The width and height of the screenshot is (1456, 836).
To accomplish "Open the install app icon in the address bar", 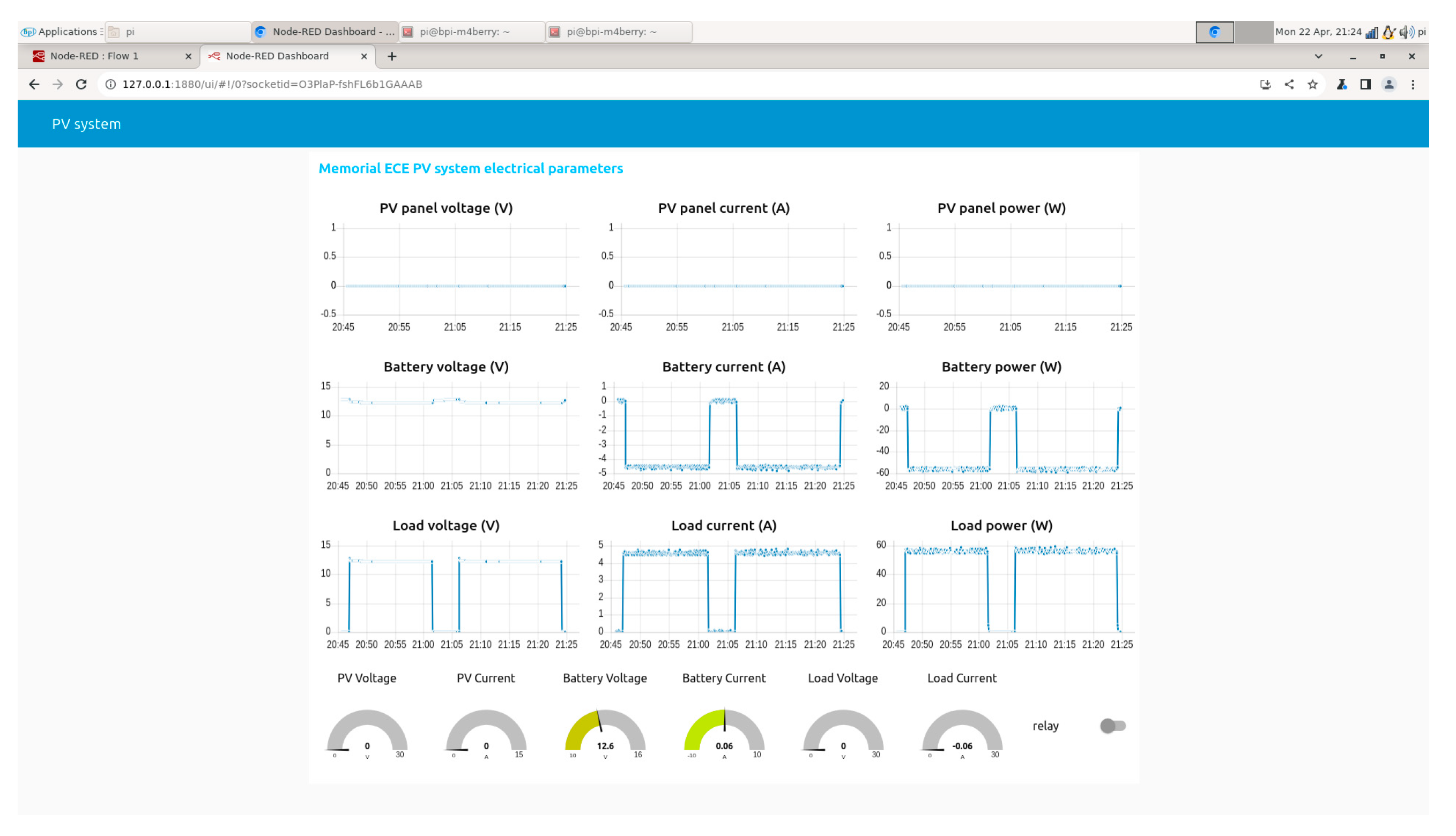I will (x=1265, y=85).
